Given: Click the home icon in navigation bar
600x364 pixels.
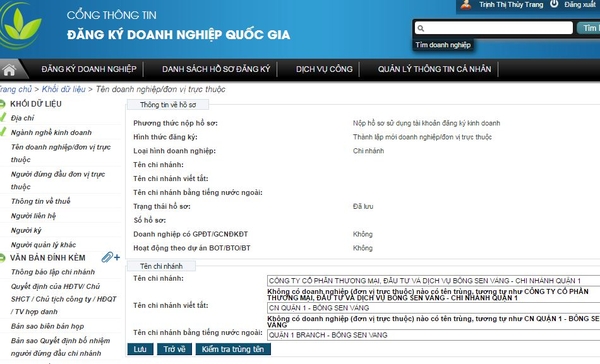Looking at the screenshot, I should (x=9, y=70).
